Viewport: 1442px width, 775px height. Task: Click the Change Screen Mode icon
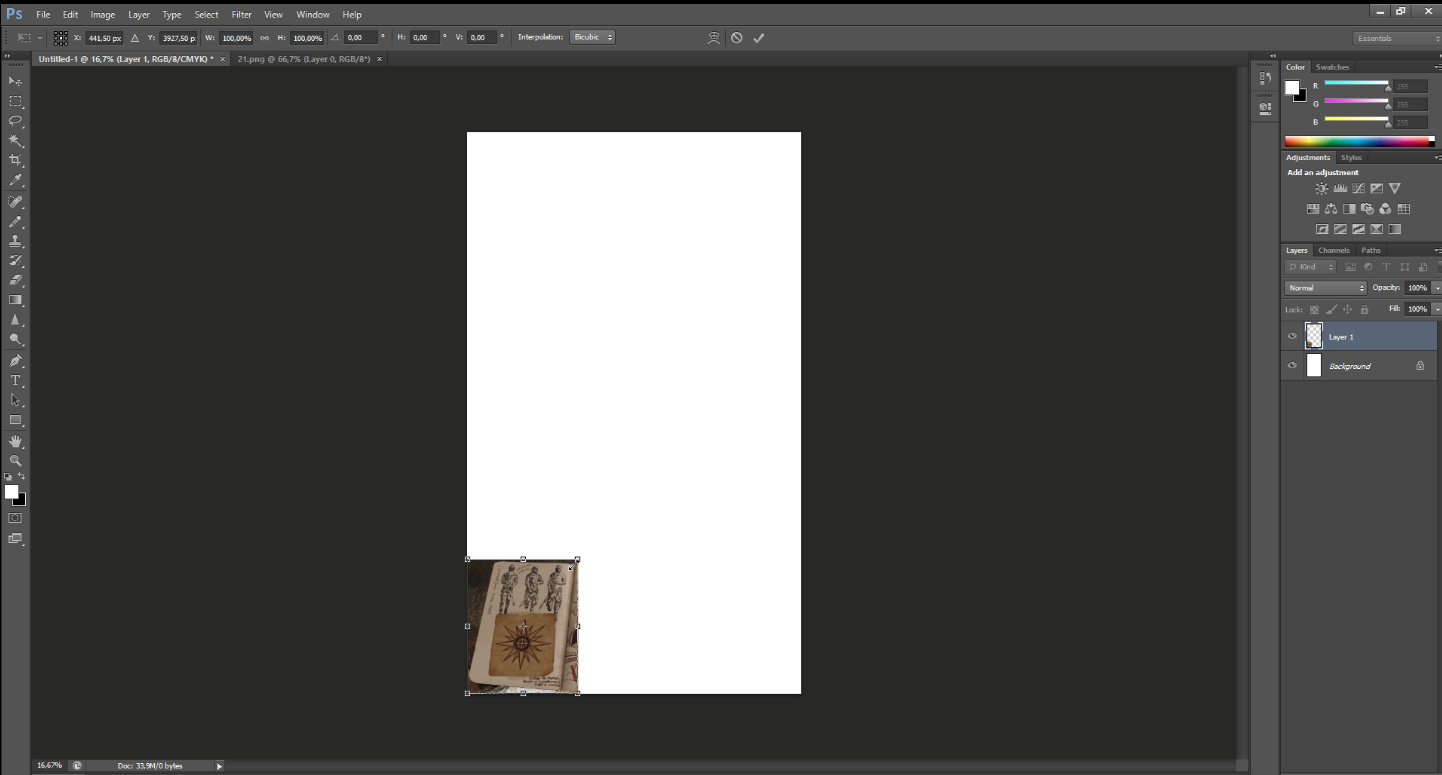15,538
